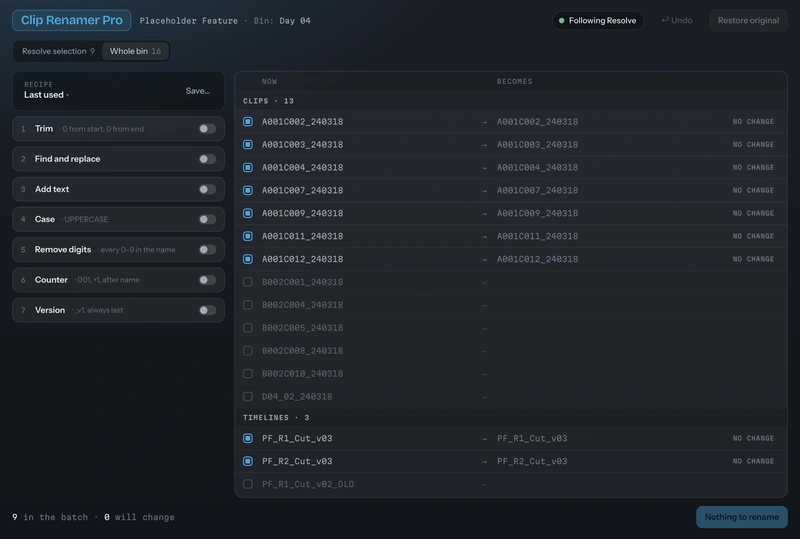Screen dimensions: 800x539
Task: Open the Trim step row
Action: 118,129
